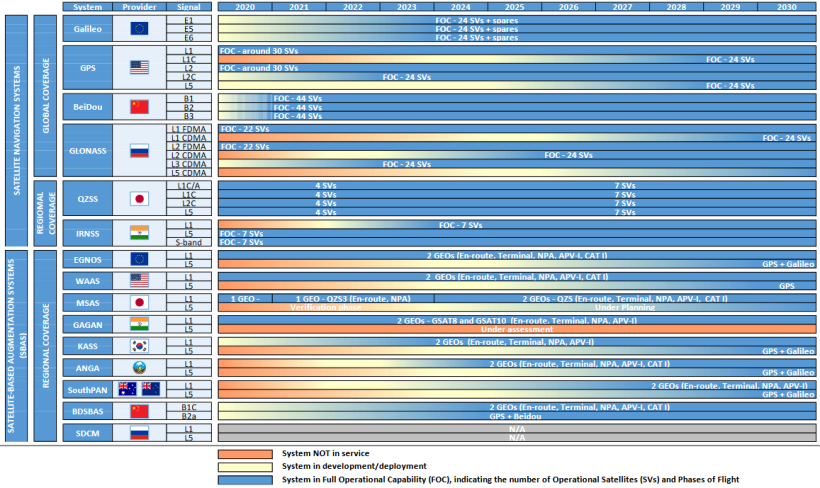Click the 'KASS' system cell
The image size is (820, 488).
tap(87, 346)
